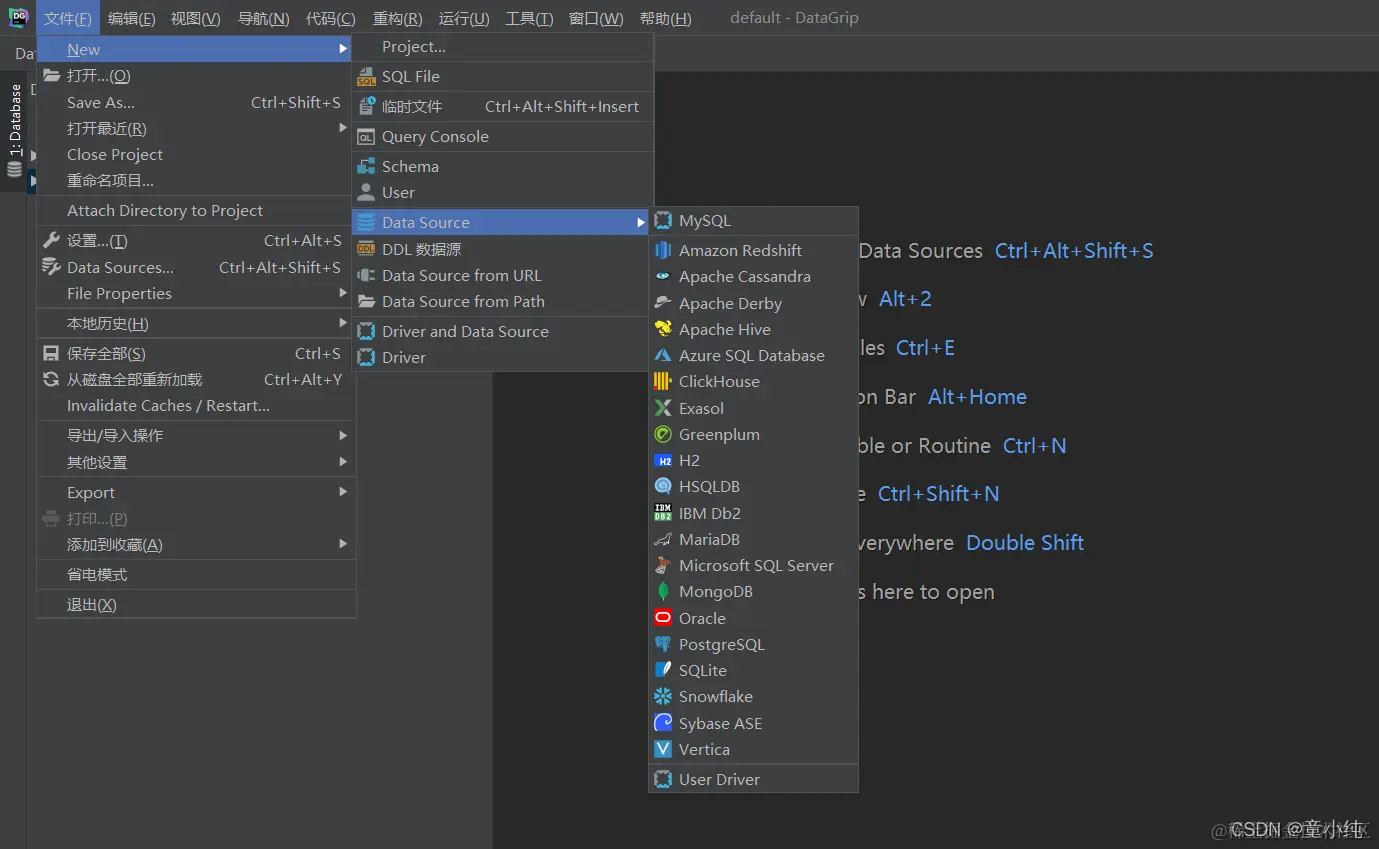Viewport: 1379px width, 849px height.
Task: Select 退出(X) to exit DataGrip
Action: coord(196,604)
